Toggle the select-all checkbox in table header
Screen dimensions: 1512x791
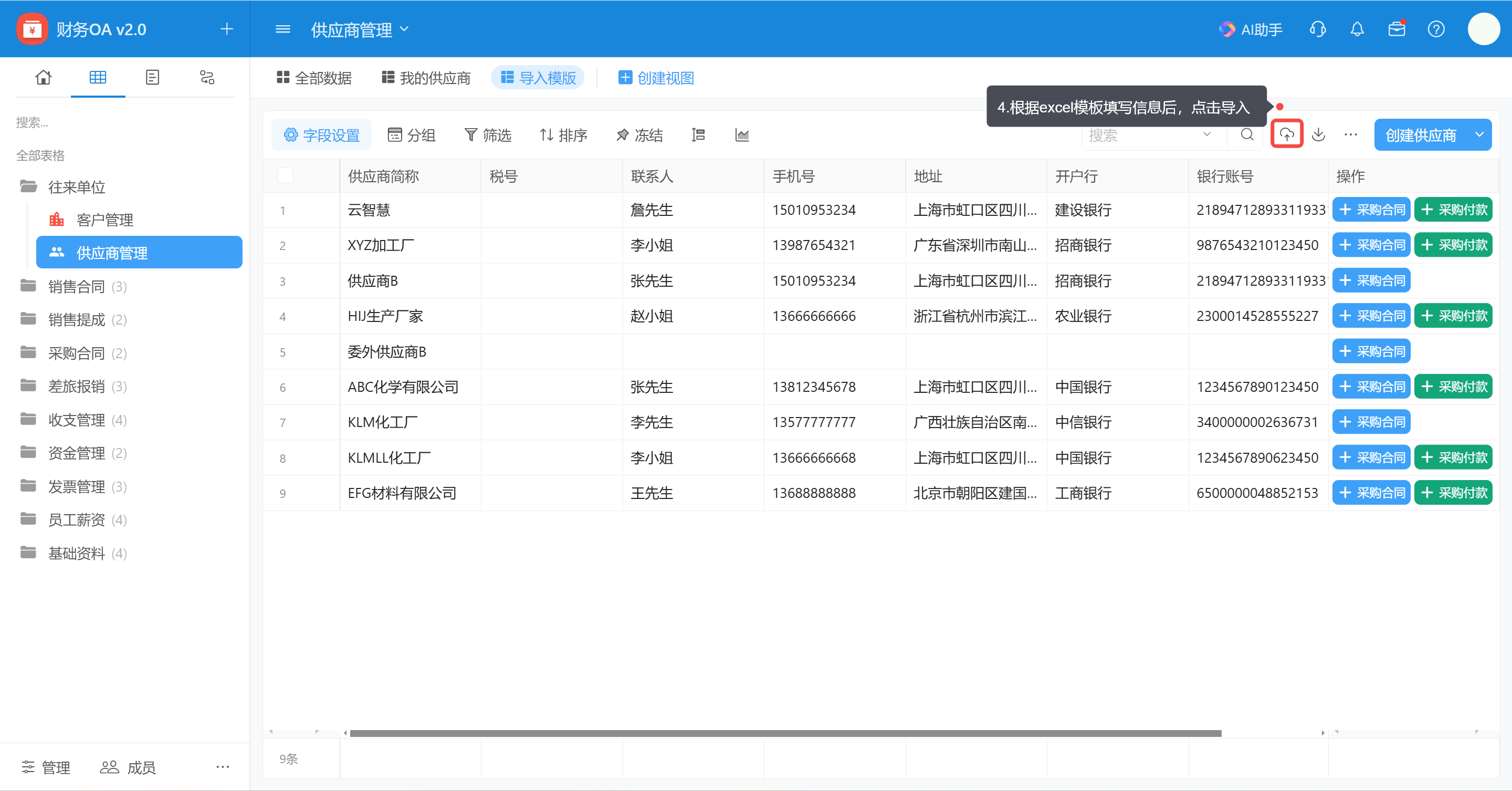point(285,175)
